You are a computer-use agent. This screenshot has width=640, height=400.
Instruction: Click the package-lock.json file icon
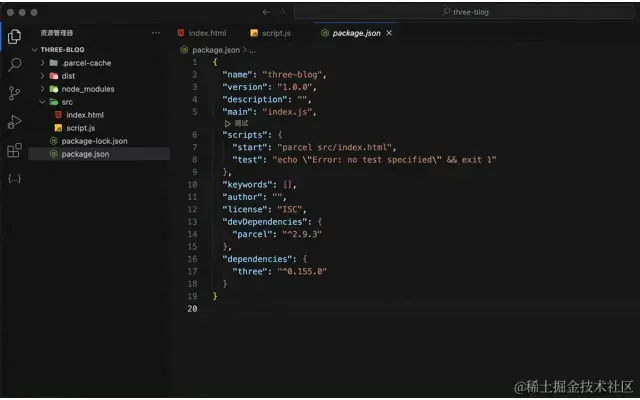[53, 141]
